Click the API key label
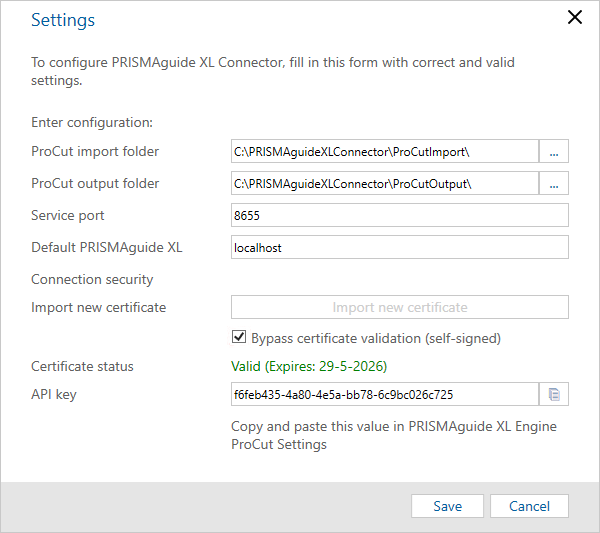This screenshot has width=600, height=533. point(54,394)
